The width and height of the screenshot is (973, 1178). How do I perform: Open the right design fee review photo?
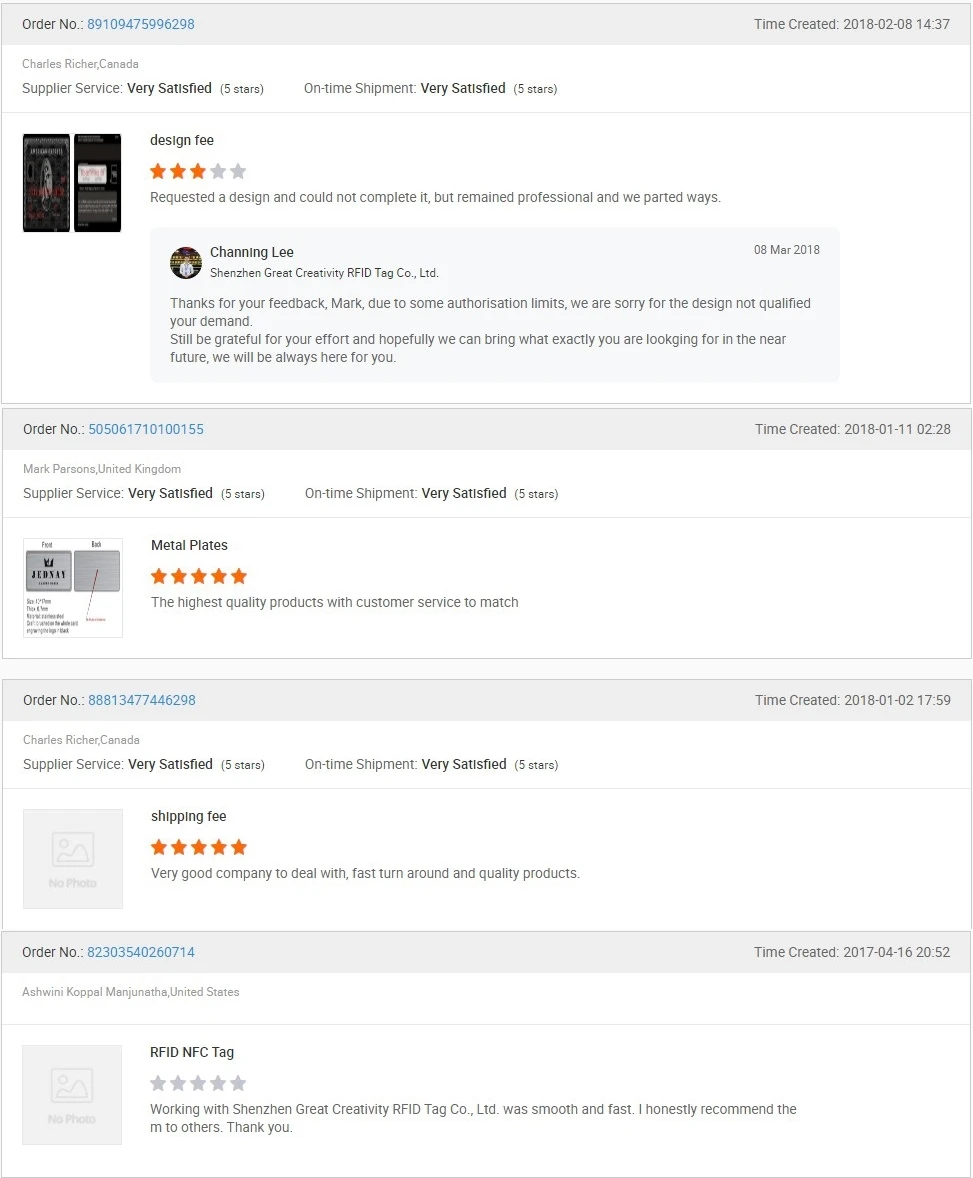[97, 183]
